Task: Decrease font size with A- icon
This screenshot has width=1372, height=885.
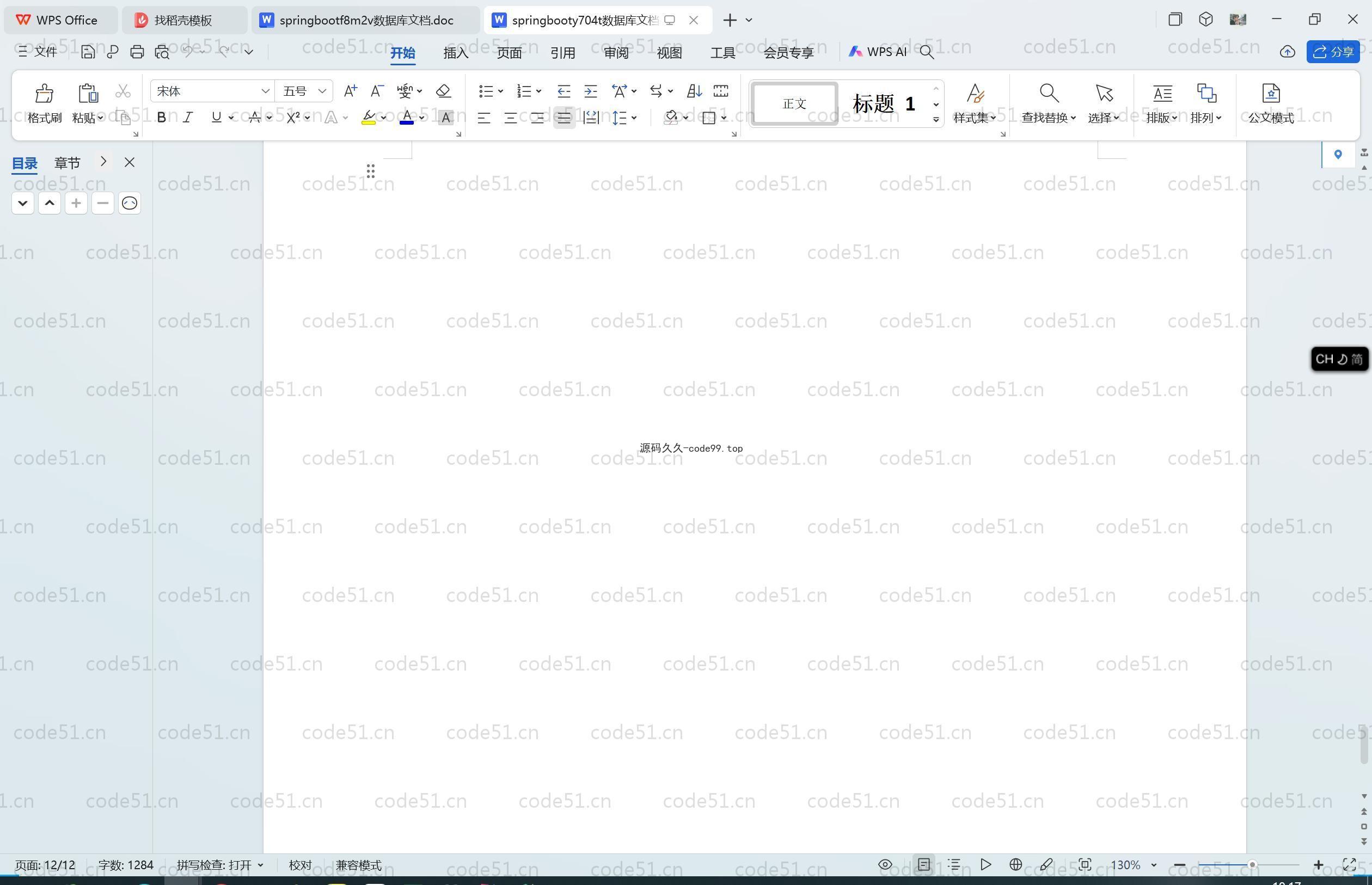Action: coord(376,91)
